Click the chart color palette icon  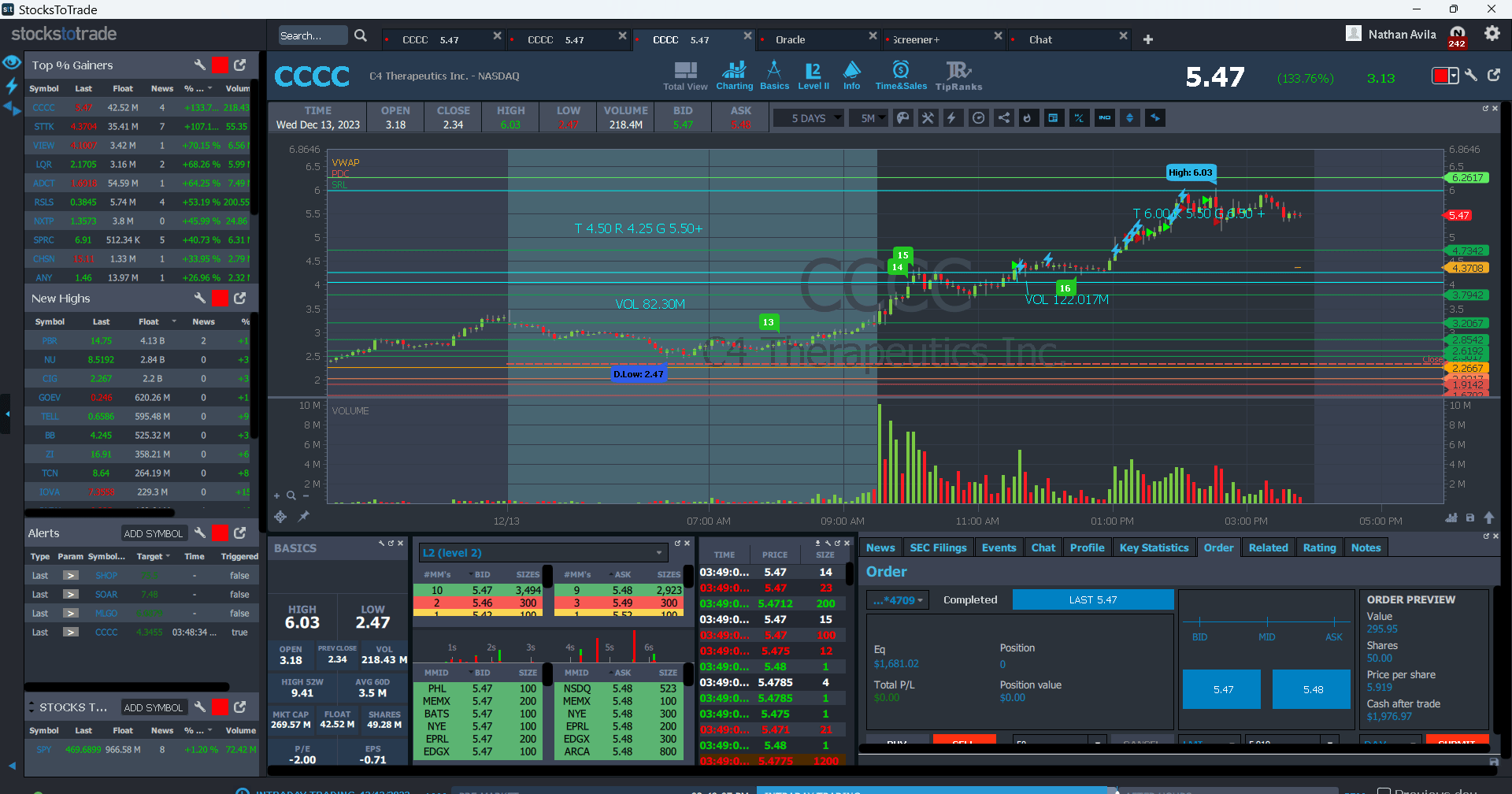(x=903, y=118)
